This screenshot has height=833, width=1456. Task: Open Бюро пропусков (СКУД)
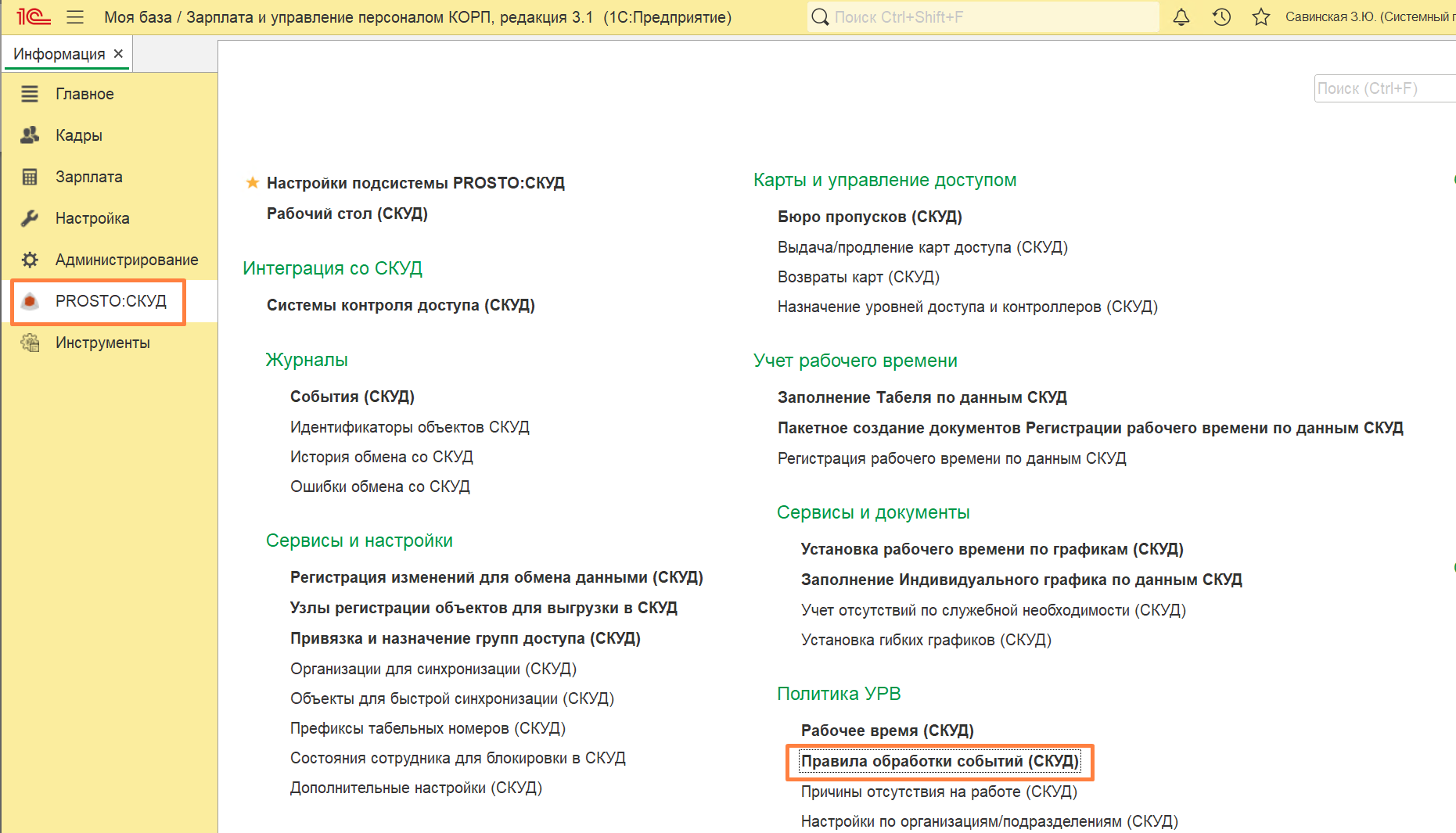point(870,217)
